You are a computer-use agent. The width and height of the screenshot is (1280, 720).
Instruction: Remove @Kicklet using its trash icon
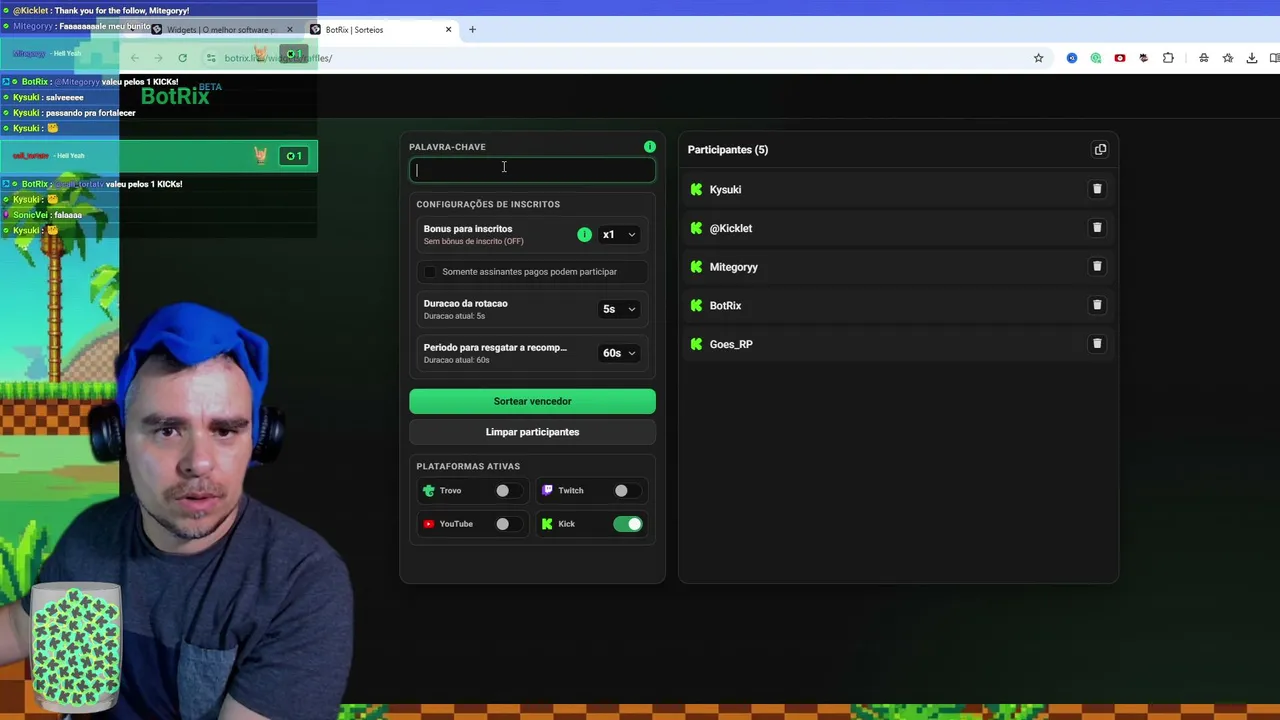click(1097, 228)
